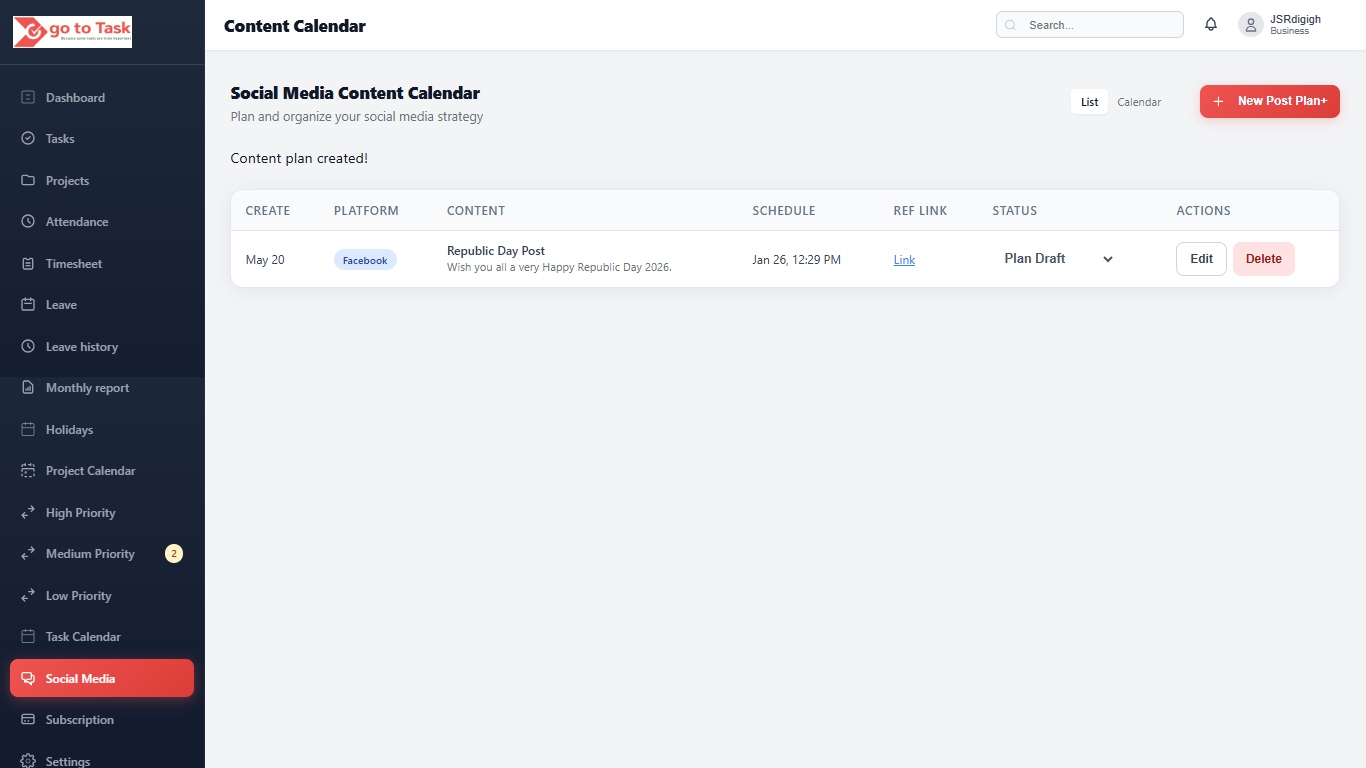Click the Low Priority arrows icon
The width and height of the screenshot is (1366, 768).
click(28, 596)
